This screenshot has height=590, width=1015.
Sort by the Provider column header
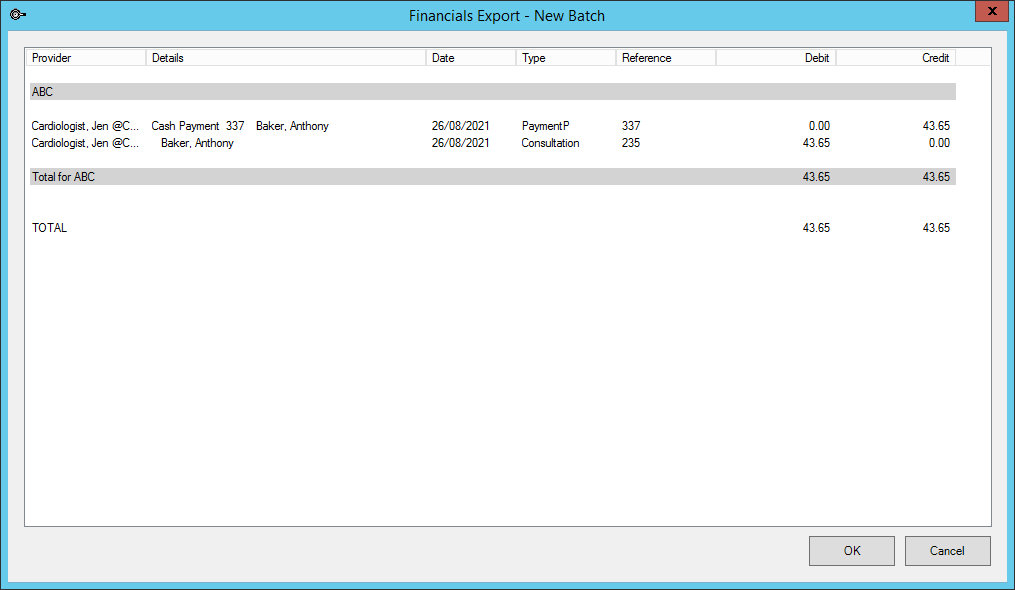86,58
